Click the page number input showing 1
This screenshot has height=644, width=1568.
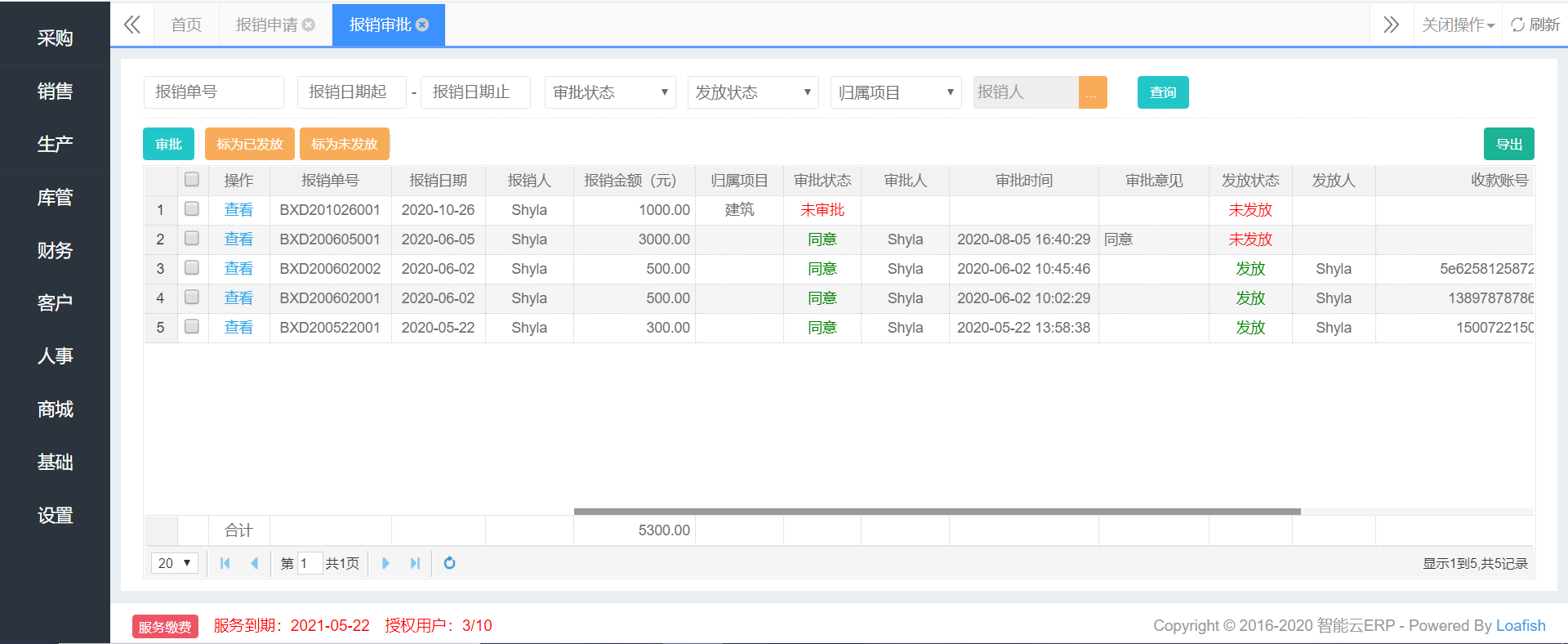310,563
